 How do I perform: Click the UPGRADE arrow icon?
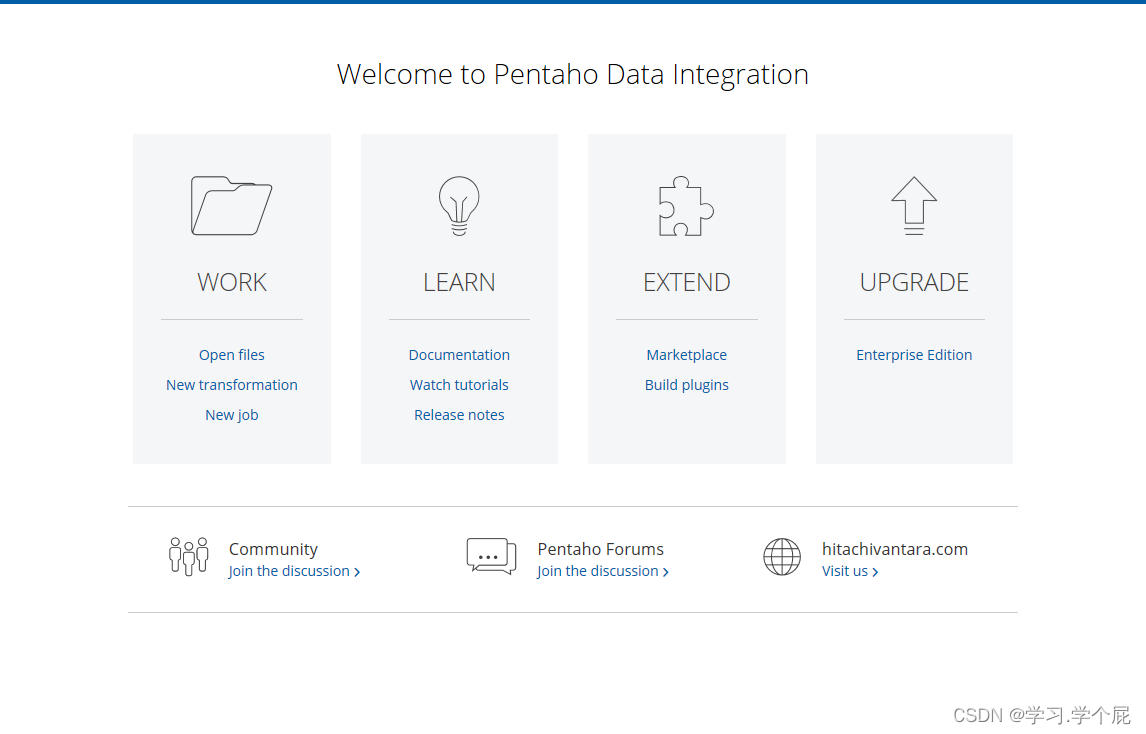pos(914,205)
